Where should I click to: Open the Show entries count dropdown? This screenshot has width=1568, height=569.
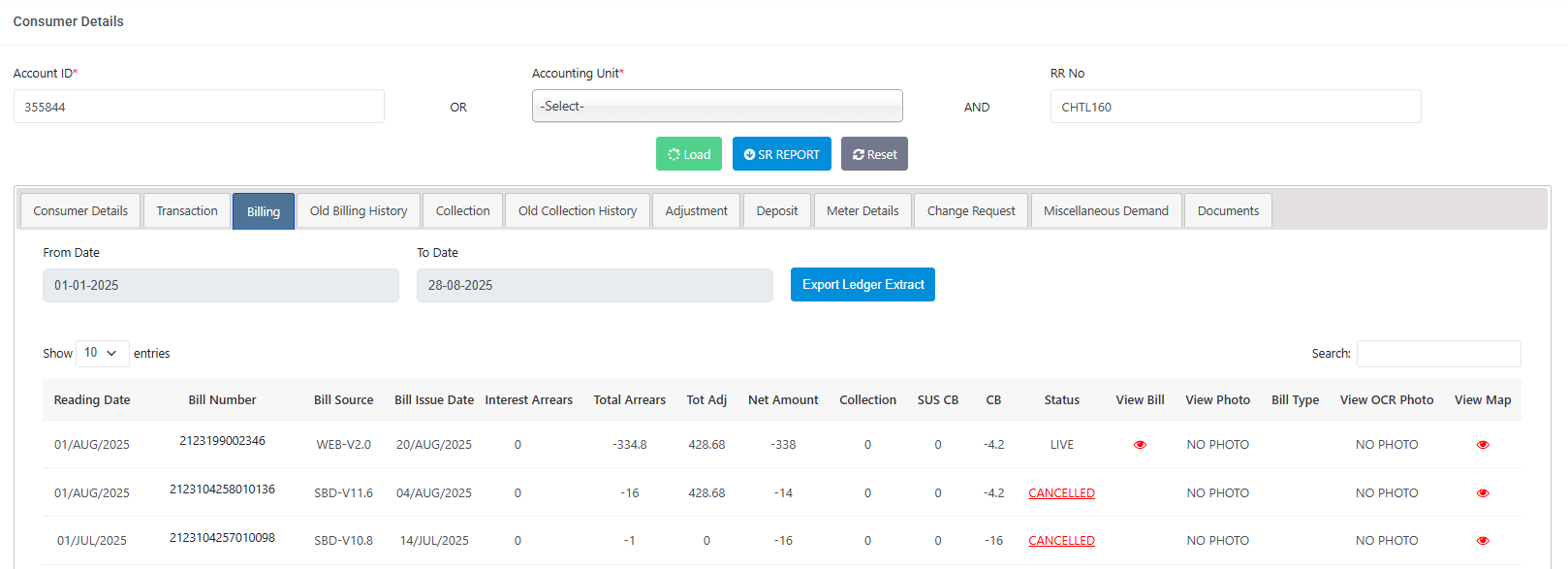(102, 354)
